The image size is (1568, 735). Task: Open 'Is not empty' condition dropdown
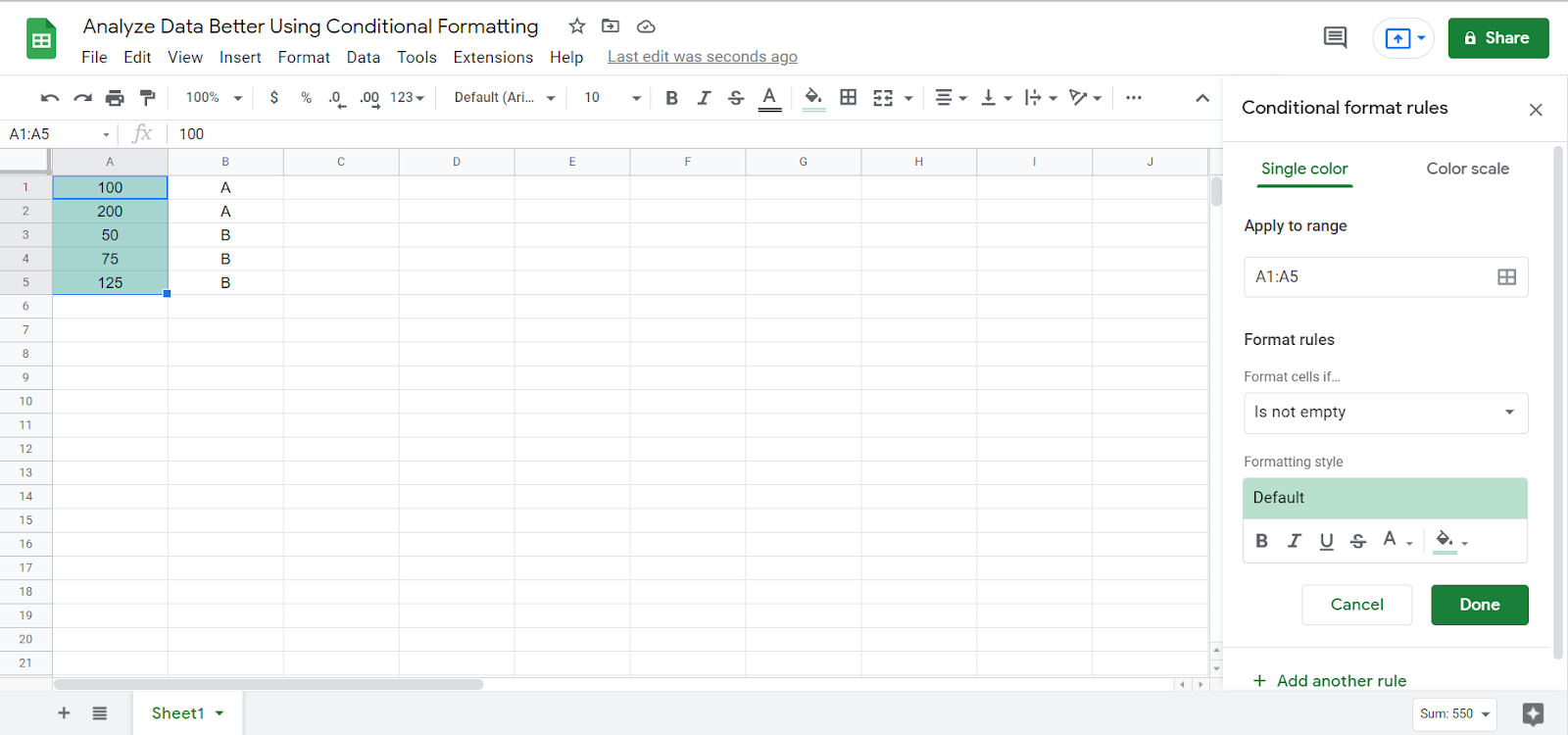(1386, 413)
